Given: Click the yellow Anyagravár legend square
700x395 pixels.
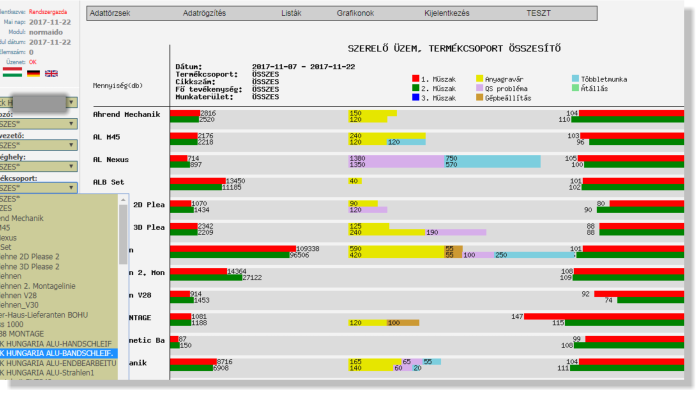Looking at the screenshot, I should tap(479, 79).
